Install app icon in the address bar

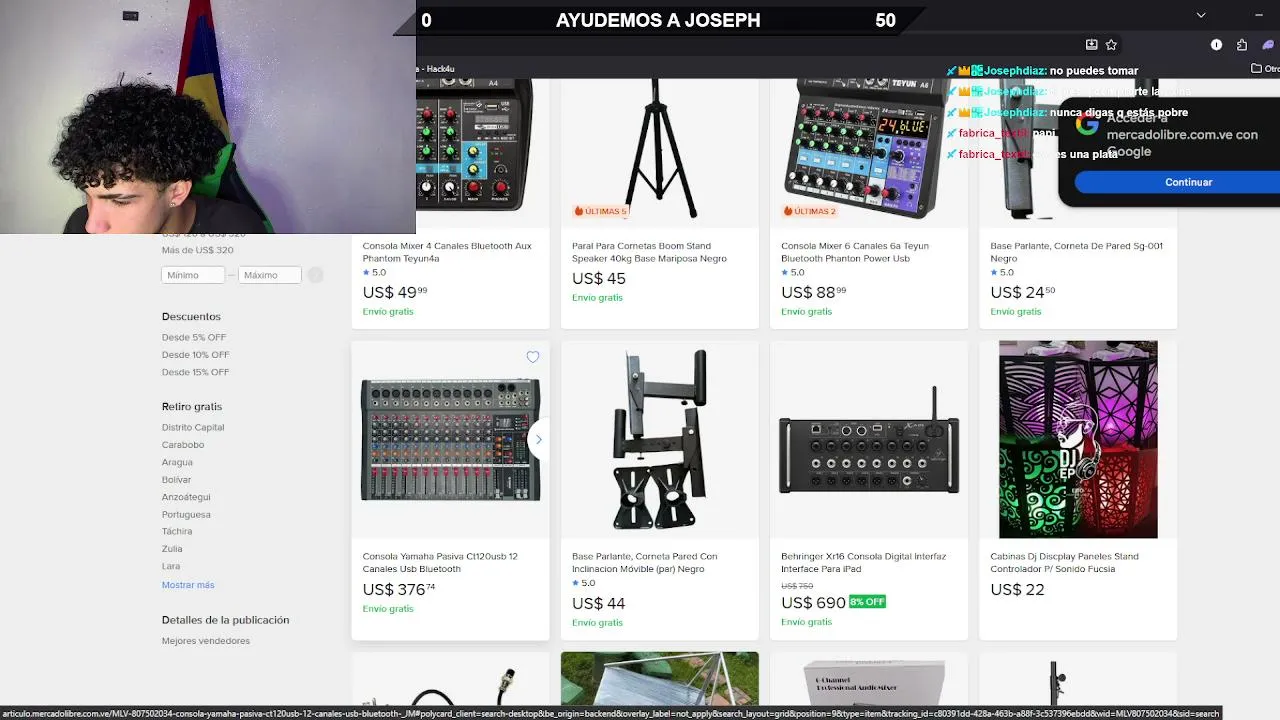point(1092,45)
